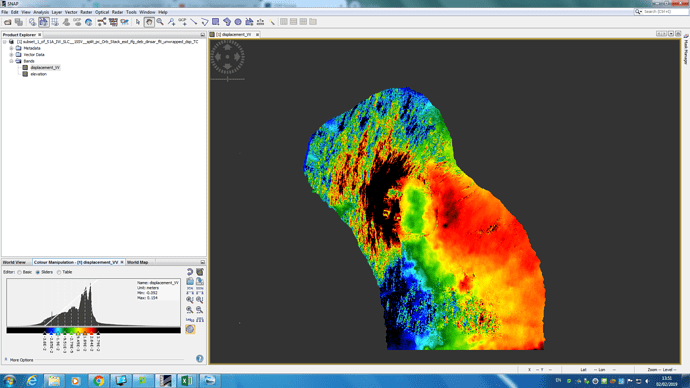Viewport: 690px width, 388px height.
Task: Open Google Chrome from the taskbar
Action: point(99,381)
